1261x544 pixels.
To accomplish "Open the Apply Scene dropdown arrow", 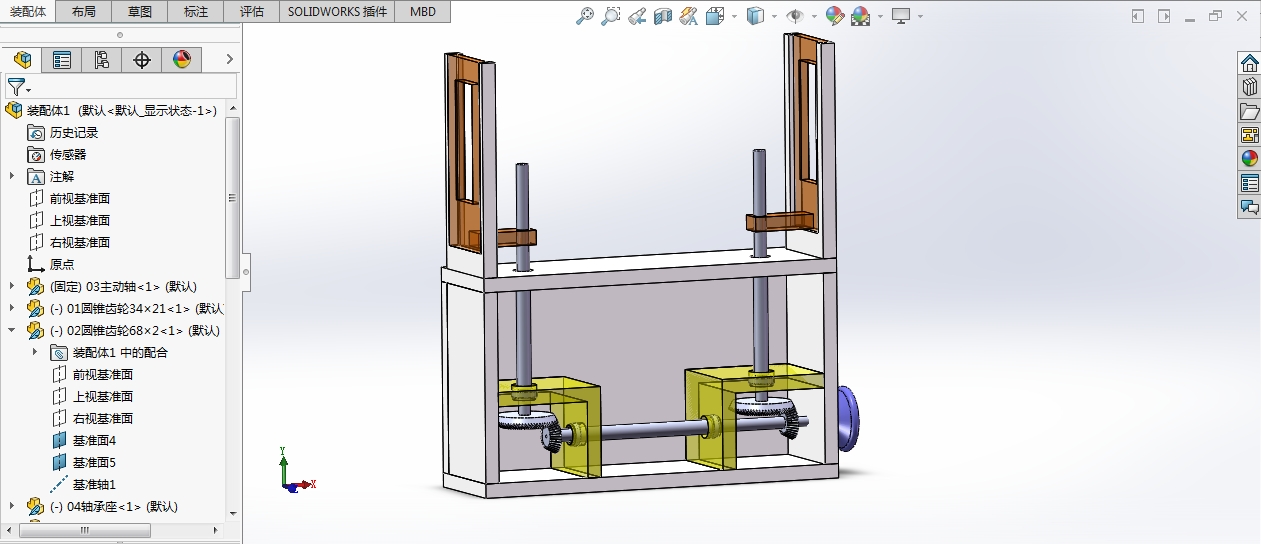I will tap(880, 16).
